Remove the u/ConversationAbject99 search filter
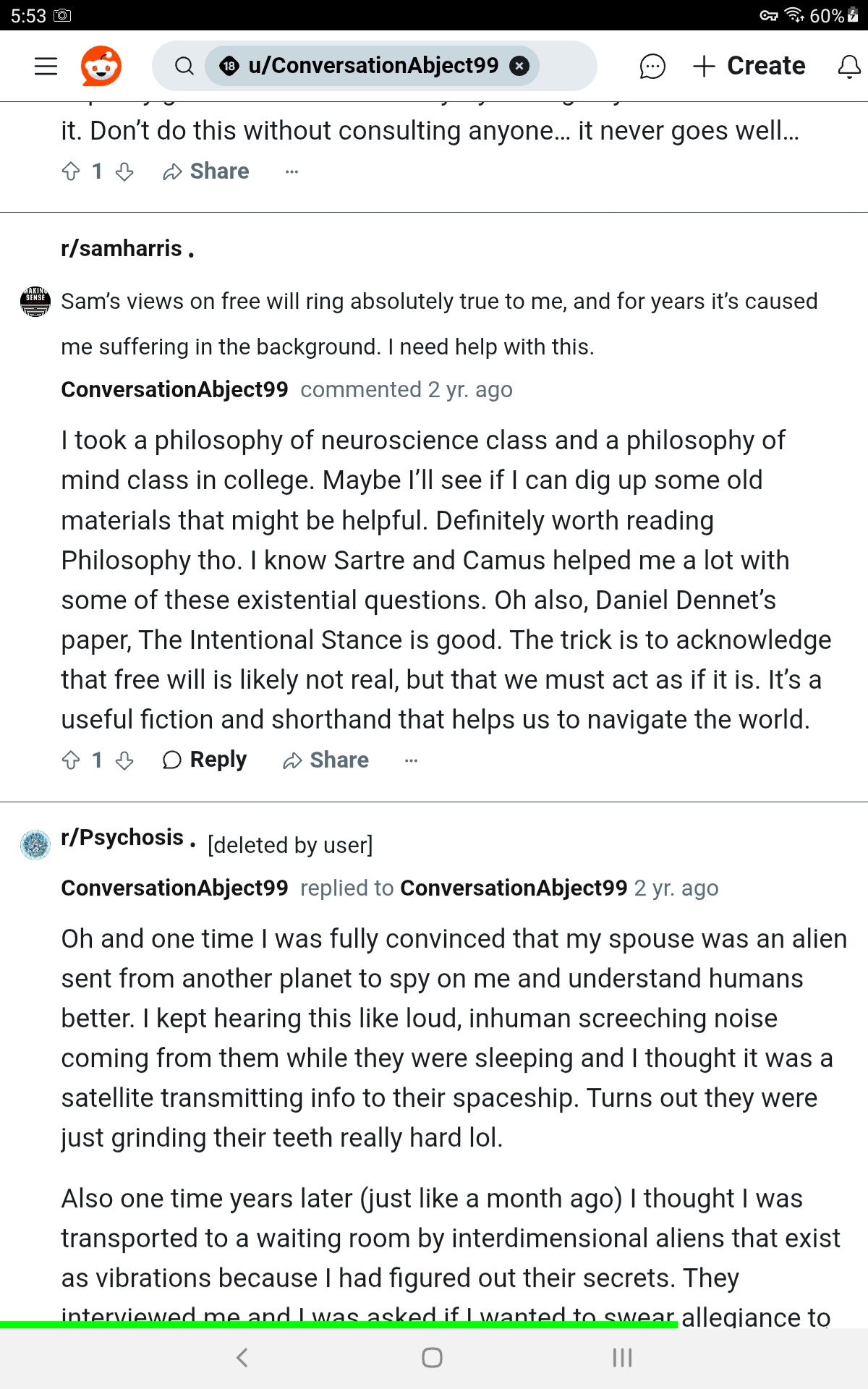868x1389 pixels. 519,67
